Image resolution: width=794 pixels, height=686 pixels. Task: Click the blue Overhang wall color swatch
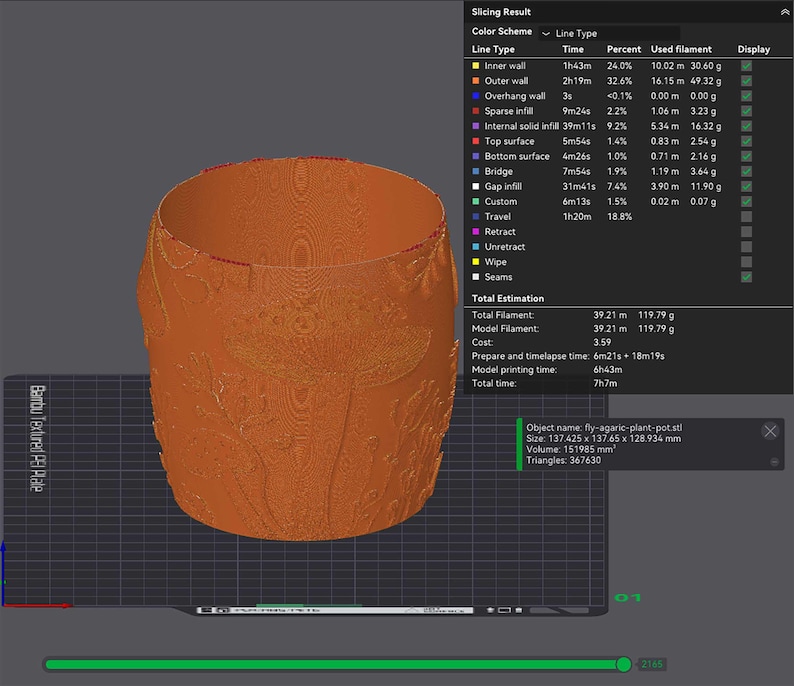475,96
